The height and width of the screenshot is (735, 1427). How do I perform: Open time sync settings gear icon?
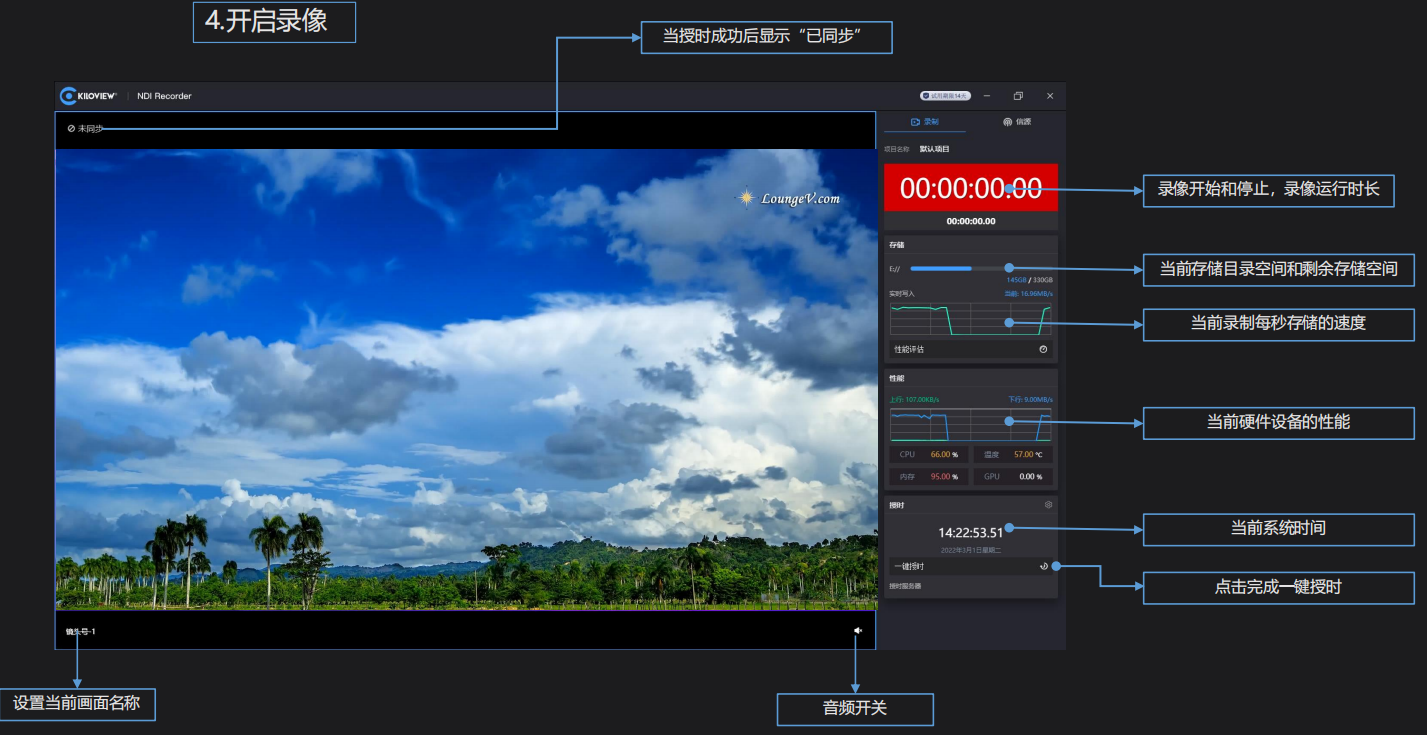[x=1048, y=505]
